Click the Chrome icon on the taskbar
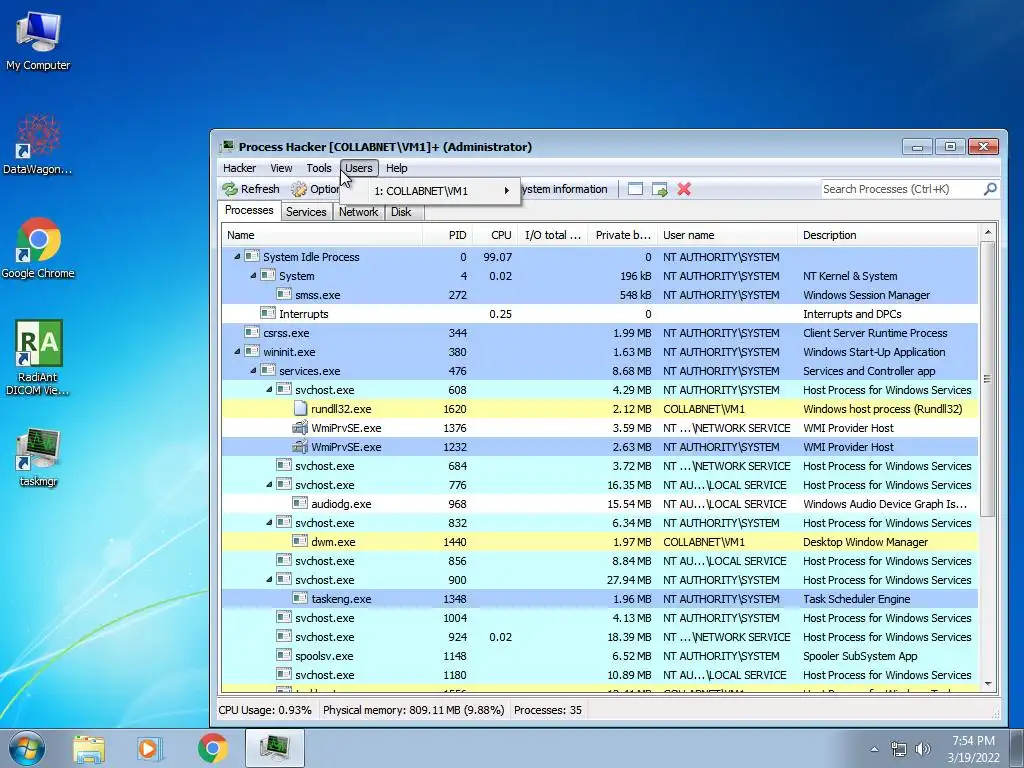The image size is (1024, 768). [212, 748]
